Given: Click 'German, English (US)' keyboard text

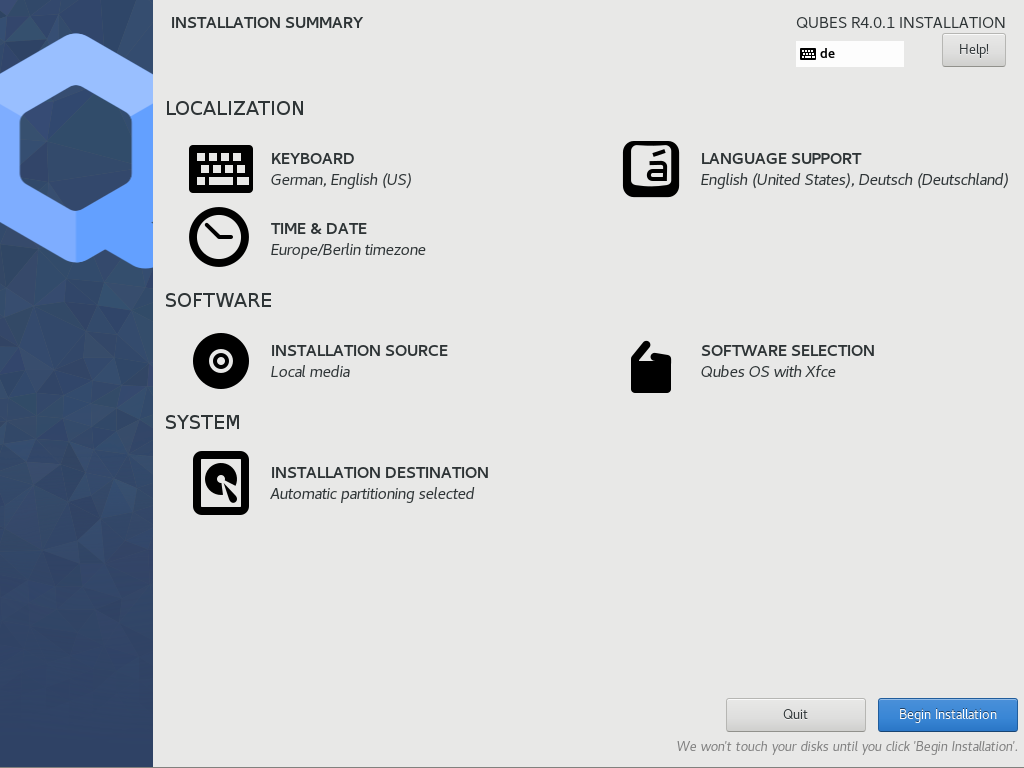Looking at the screenshot, I should (341, 180).
